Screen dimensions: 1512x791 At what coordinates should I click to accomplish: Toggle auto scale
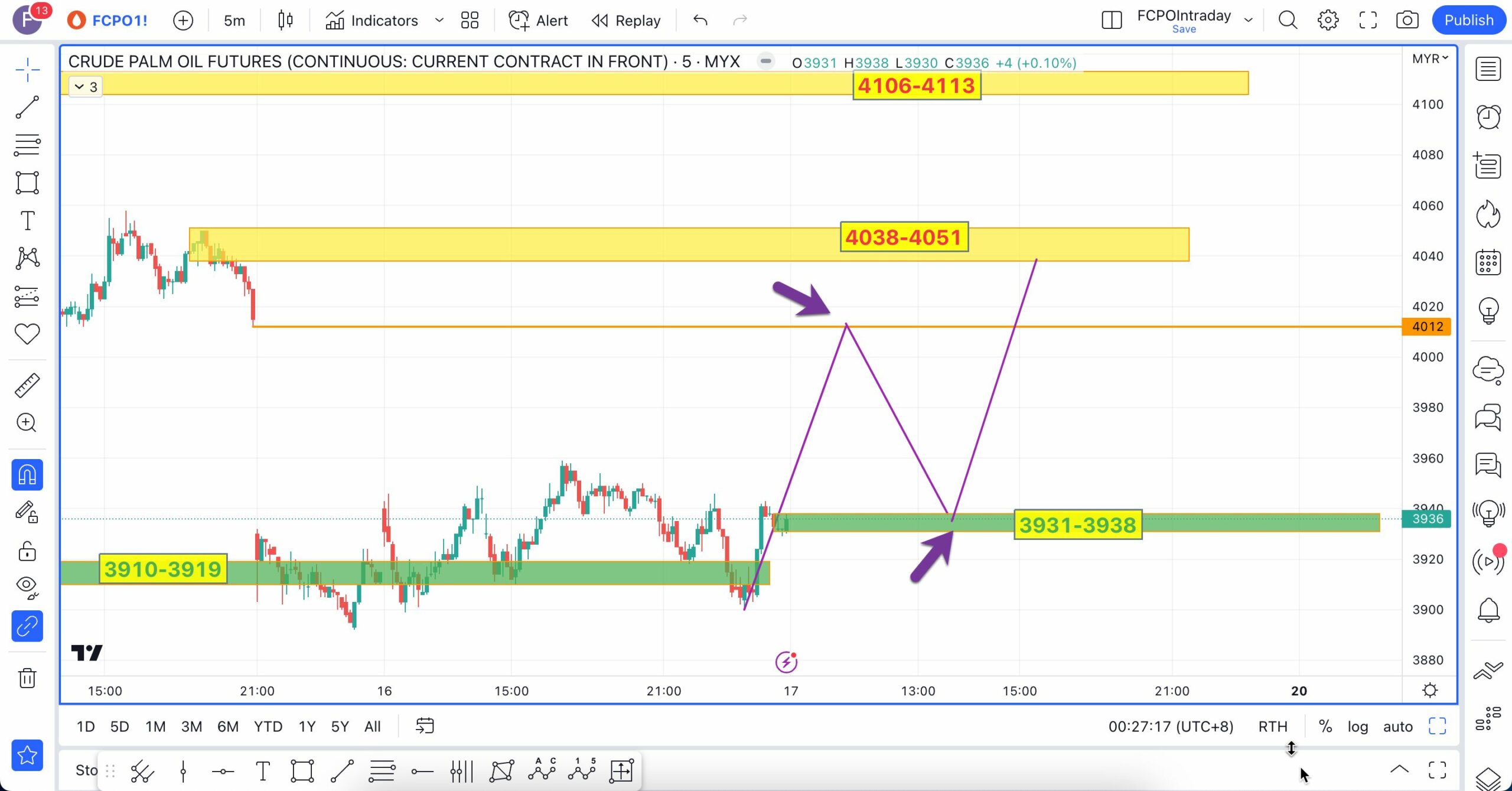1397,727
